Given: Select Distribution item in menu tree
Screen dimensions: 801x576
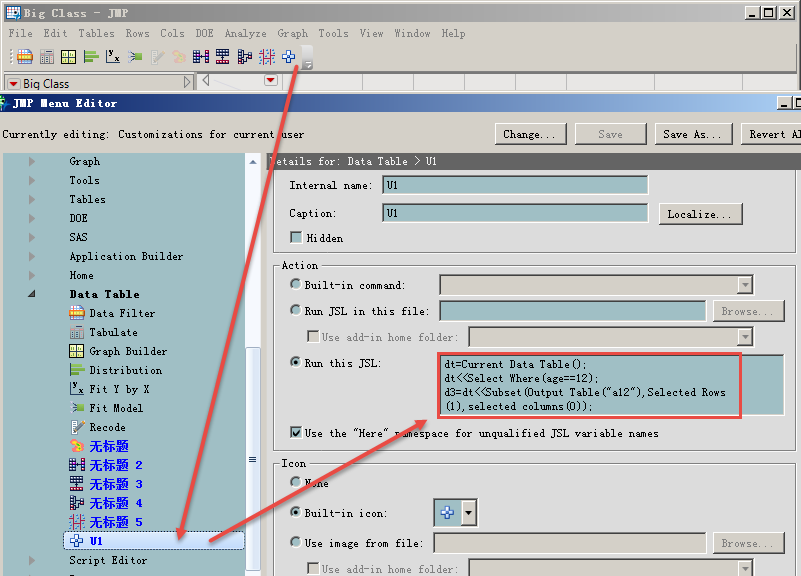Looking at the screenshot, I should pos(115,370).
